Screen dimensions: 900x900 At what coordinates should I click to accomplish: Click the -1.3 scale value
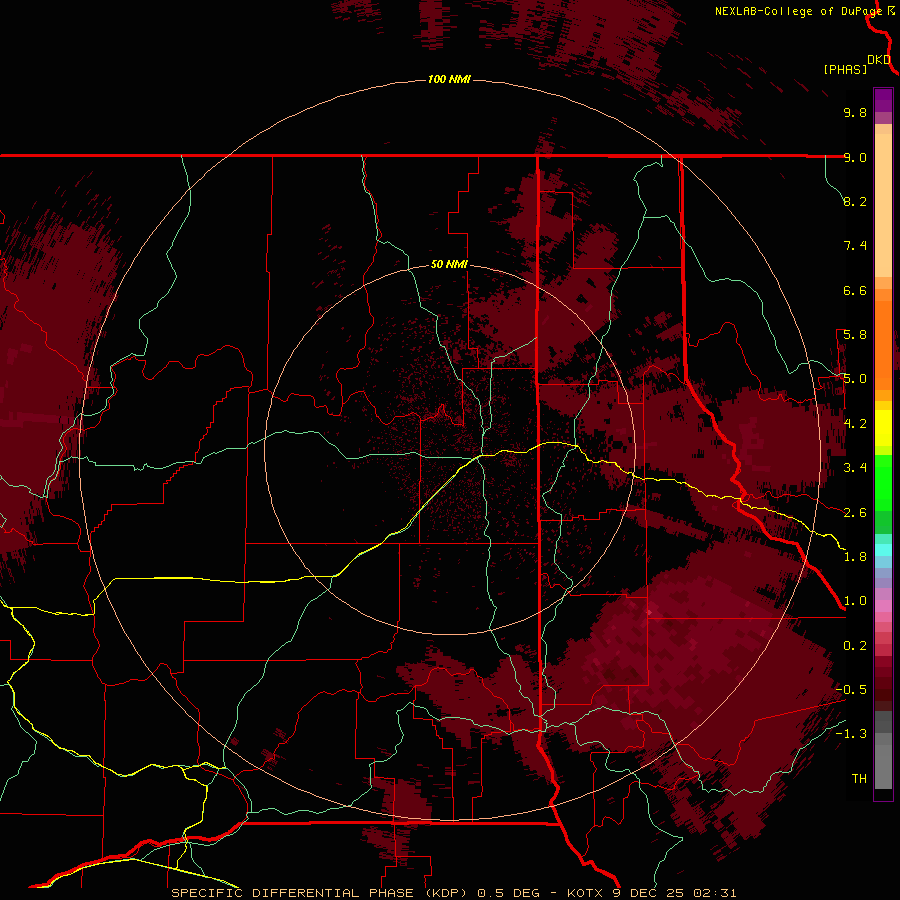[851, 734]
